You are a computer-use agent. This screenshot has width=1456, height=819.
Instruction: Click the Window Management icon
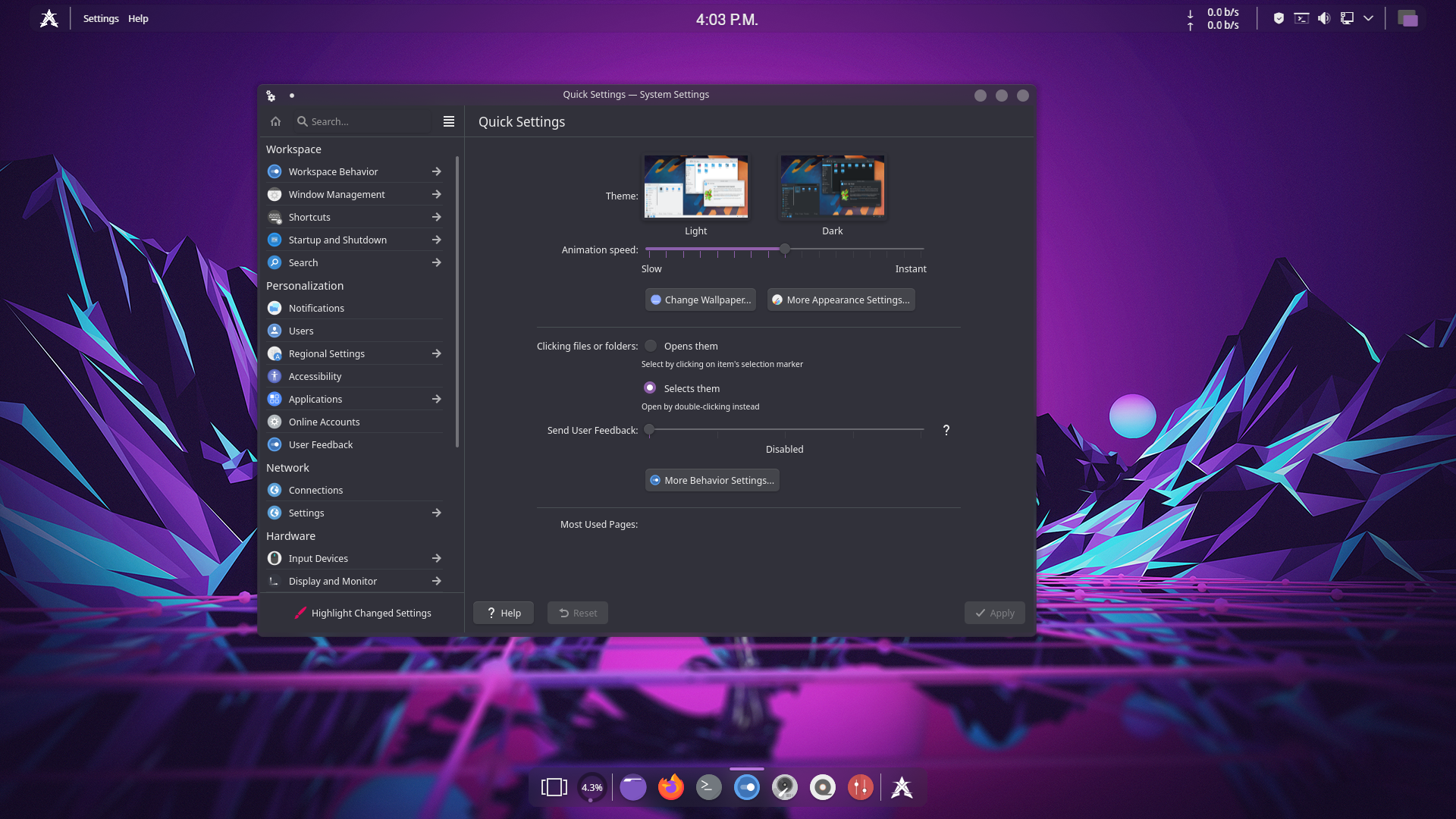pyautogui.click(x=275, y=194)
